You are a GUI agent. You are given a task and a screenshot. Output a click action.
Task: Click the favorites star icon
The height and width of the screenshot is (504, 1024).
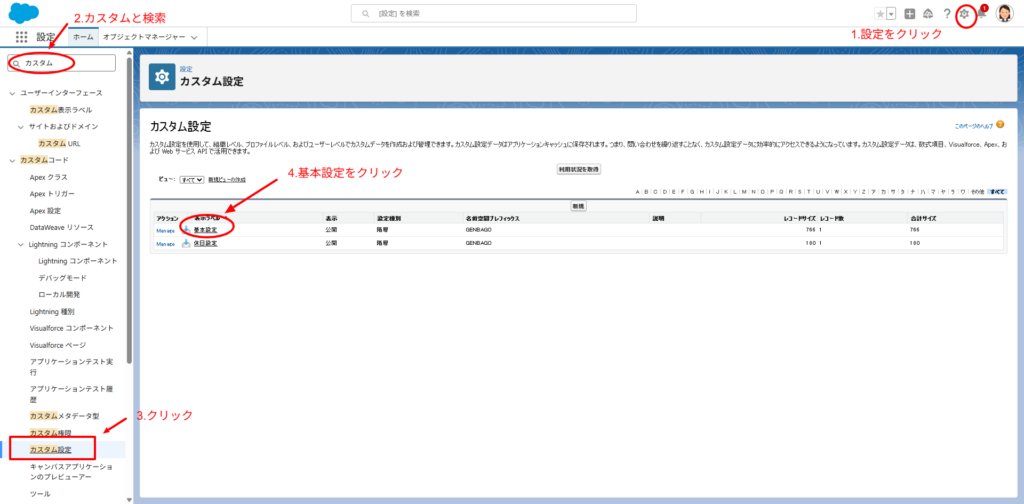tap(880, 14)
